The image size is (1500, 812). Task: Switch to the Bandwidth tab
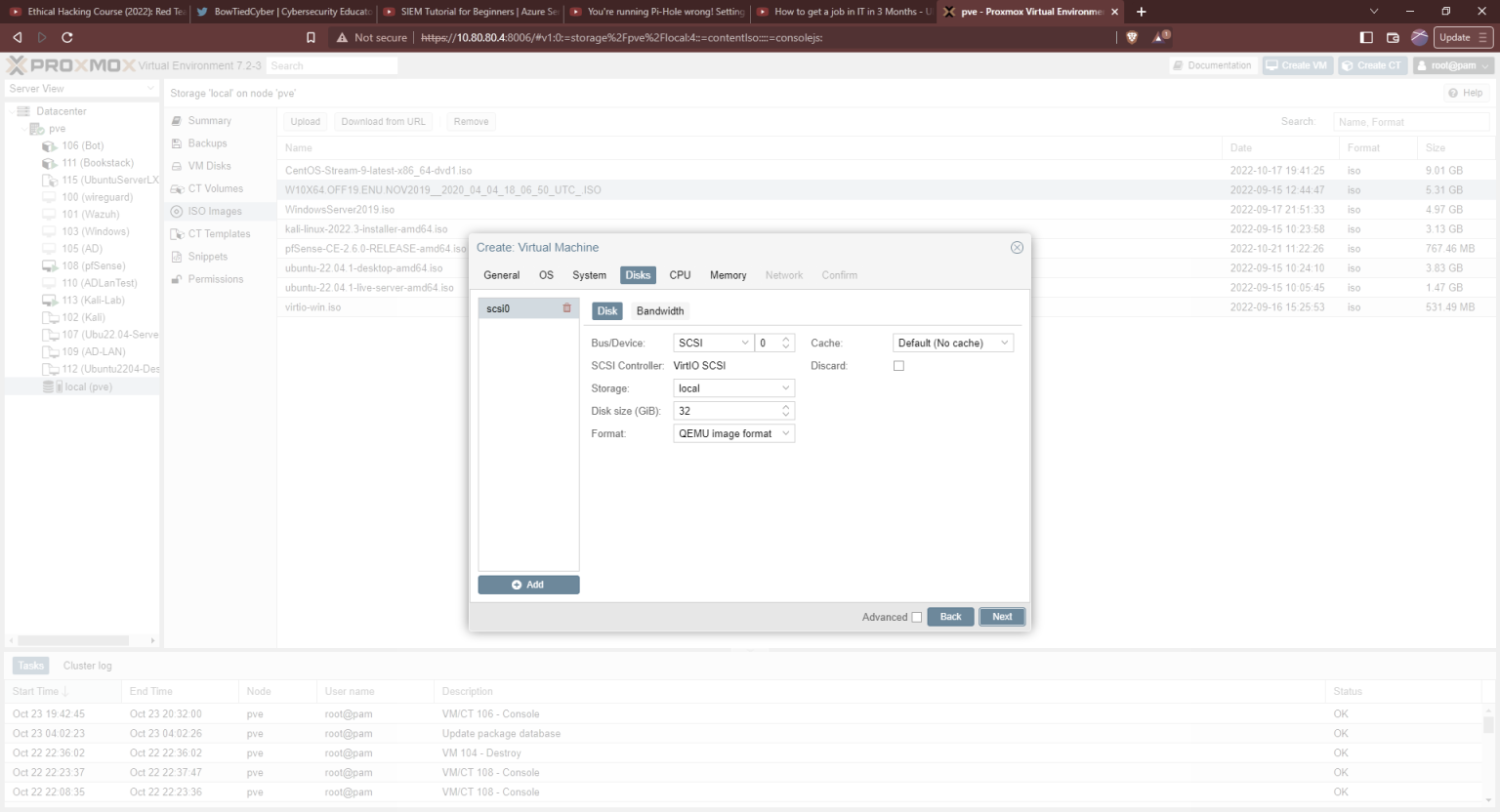point(659,311)
